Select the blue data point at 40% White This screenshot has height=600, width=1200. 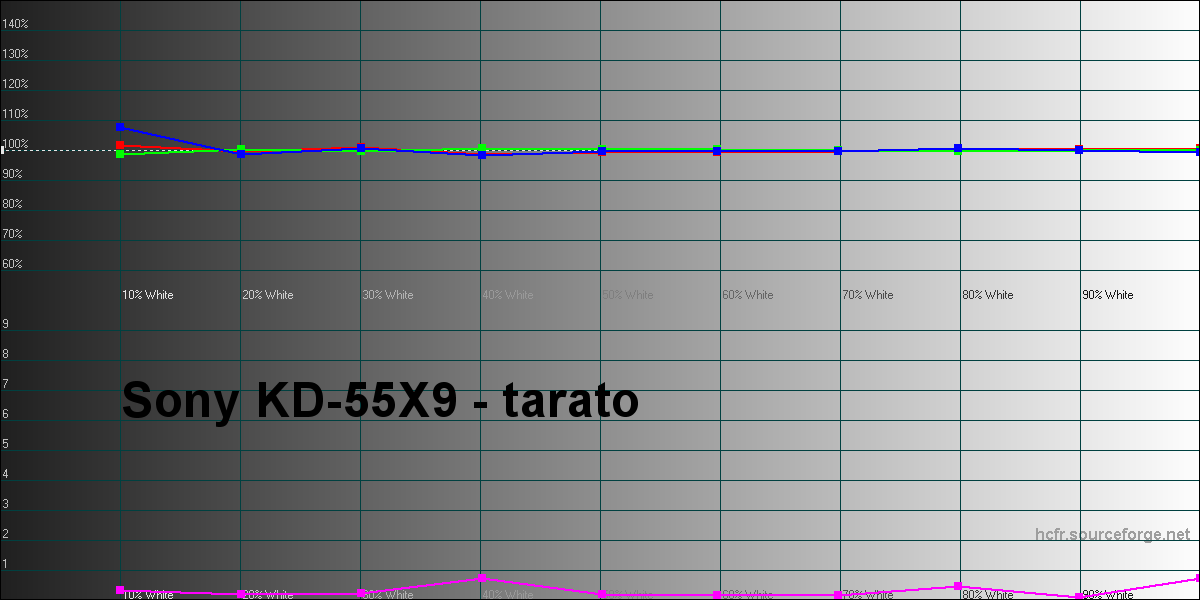pos(482,155)
